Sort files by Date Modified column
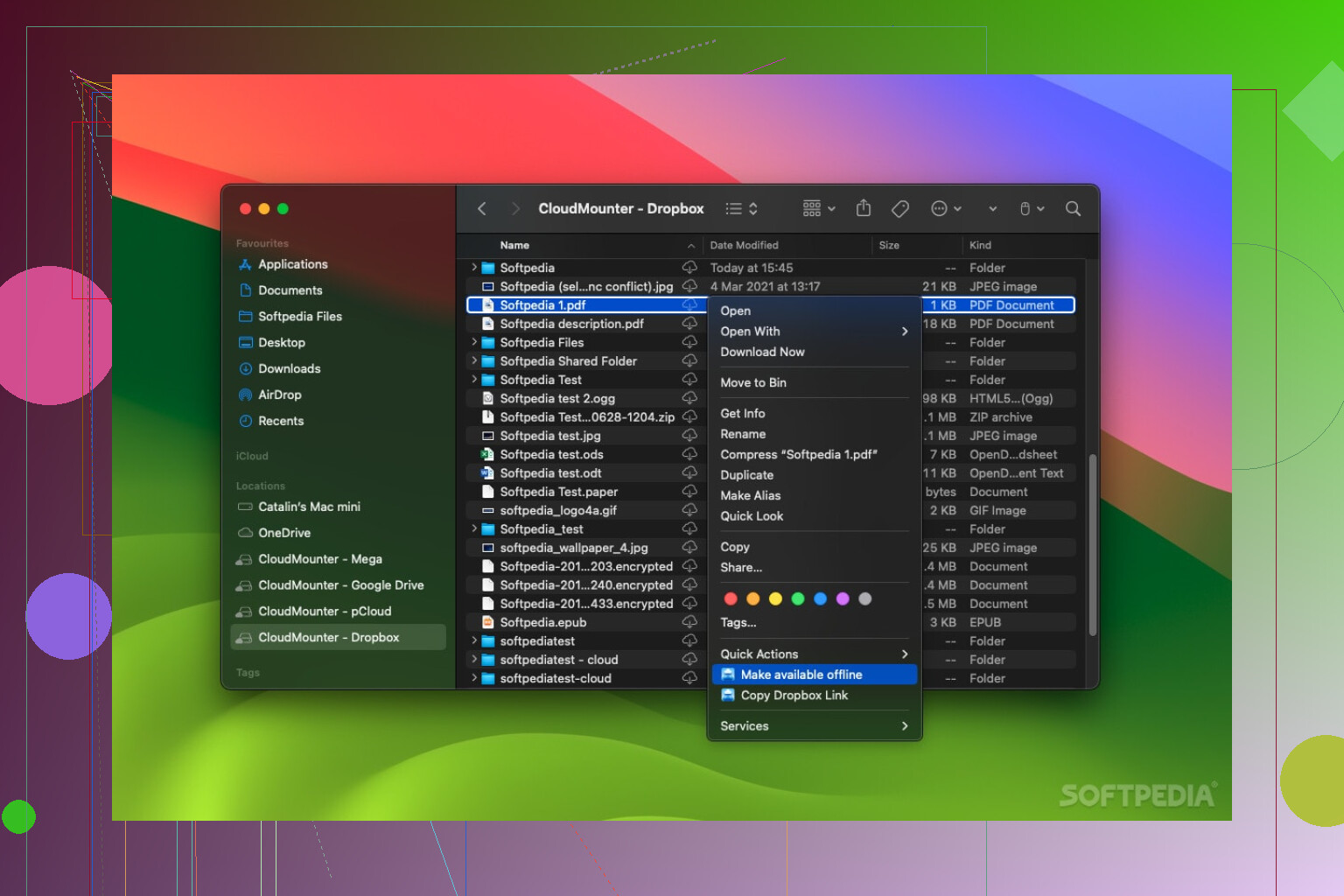This screenshot has width=1344, height=896. tap(744, 246)
